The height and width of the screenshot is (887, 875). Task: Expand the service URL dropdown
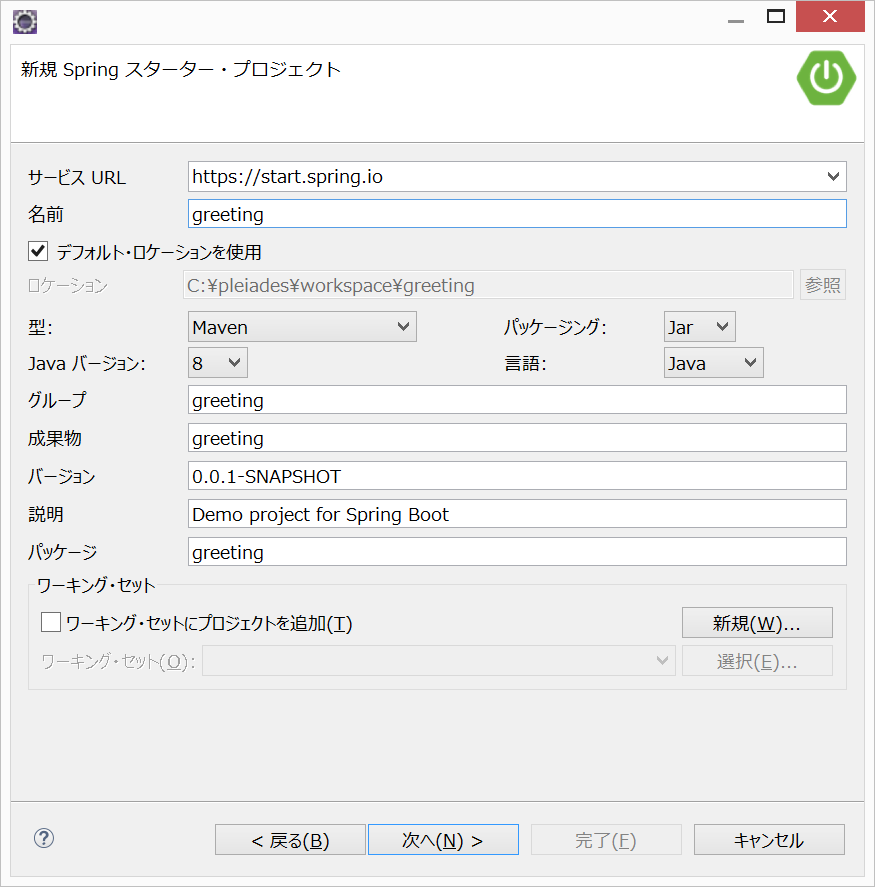click(833, 176)
